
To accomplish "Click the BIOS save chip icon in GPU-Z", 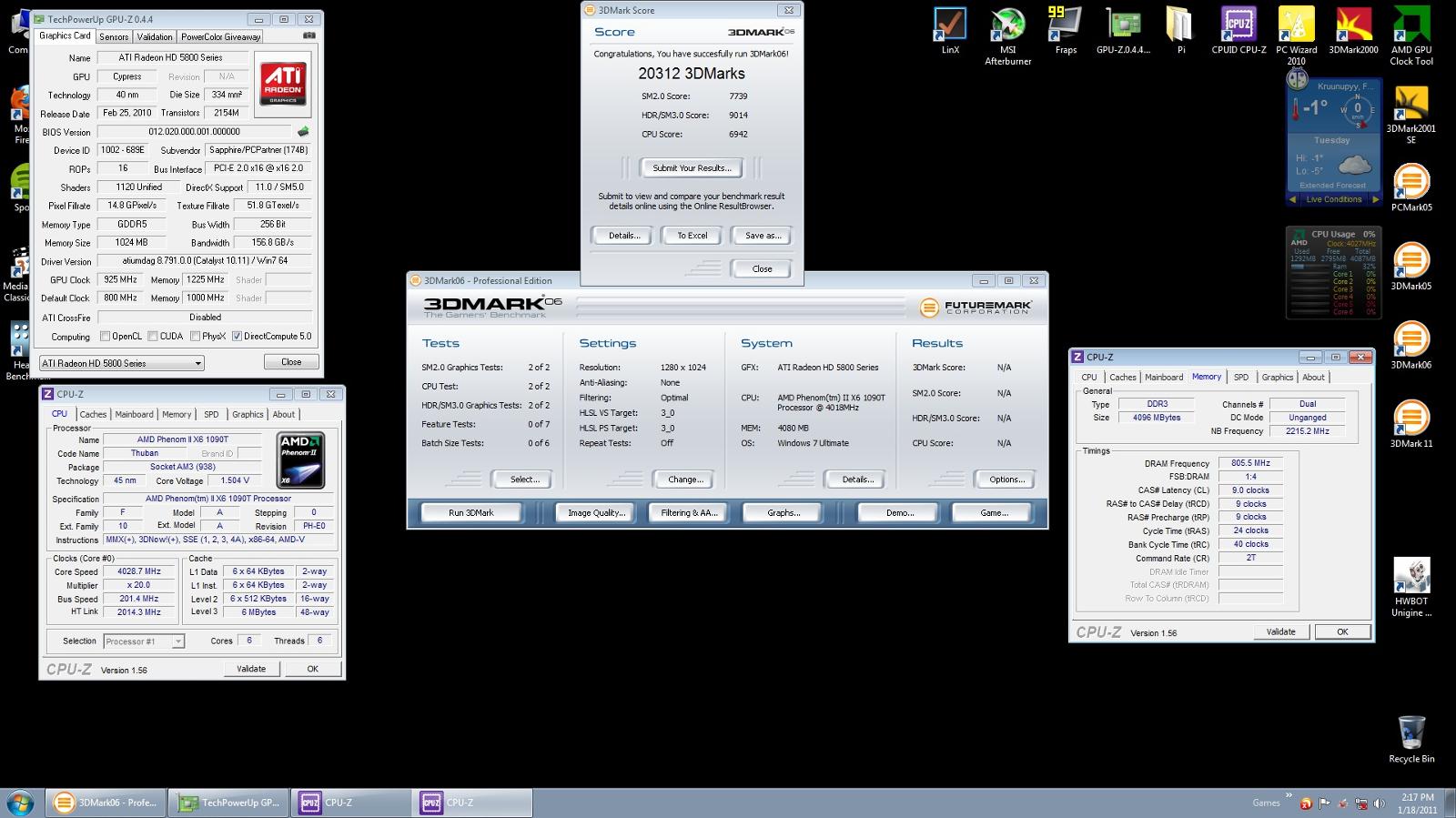I will pyautogui.click(x=303, y=132).
